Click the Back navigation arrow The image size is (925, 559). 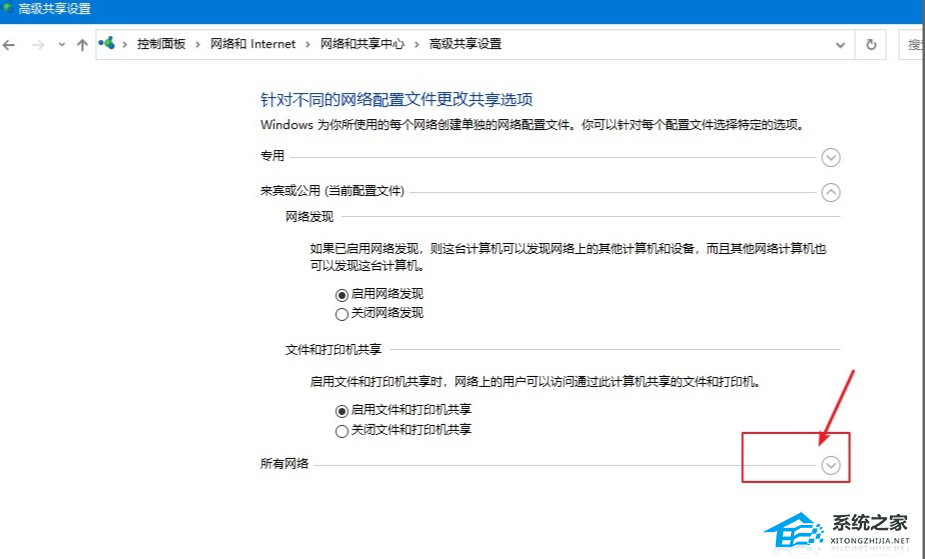click(x=8, y=44)
